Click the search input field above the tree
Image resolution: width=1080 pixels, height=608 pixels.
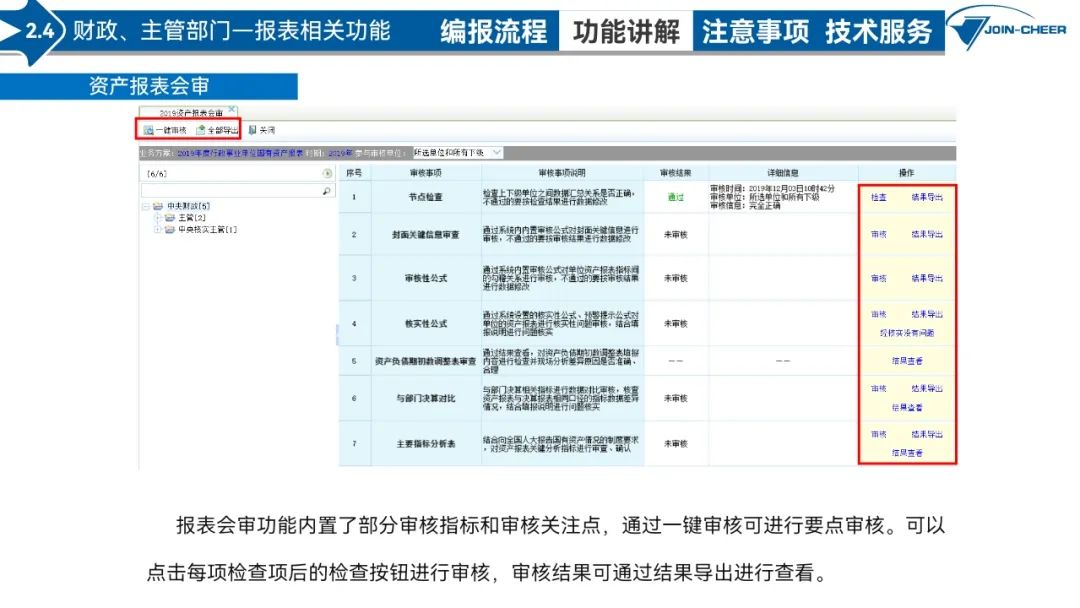[x=230, y=190]
